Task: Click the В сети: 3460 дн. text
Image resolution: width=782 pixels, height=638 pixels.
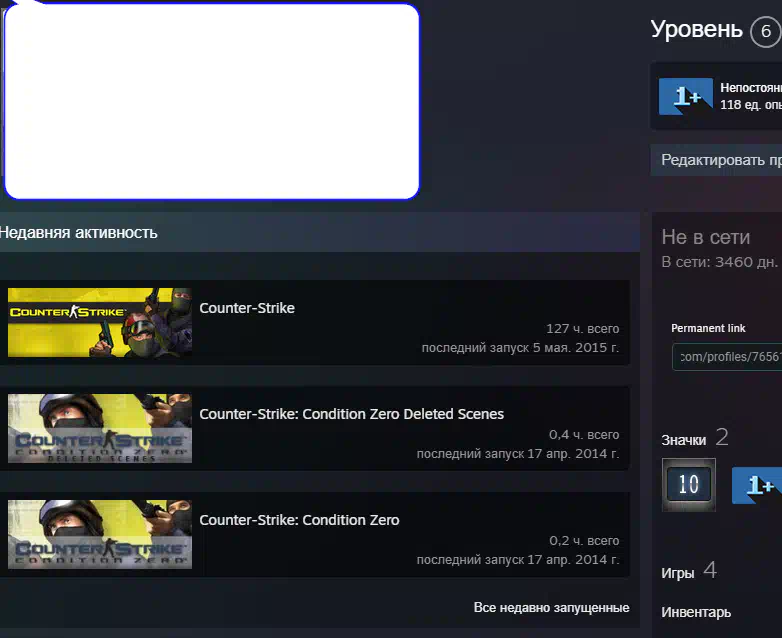Action: tap(719, 262)
